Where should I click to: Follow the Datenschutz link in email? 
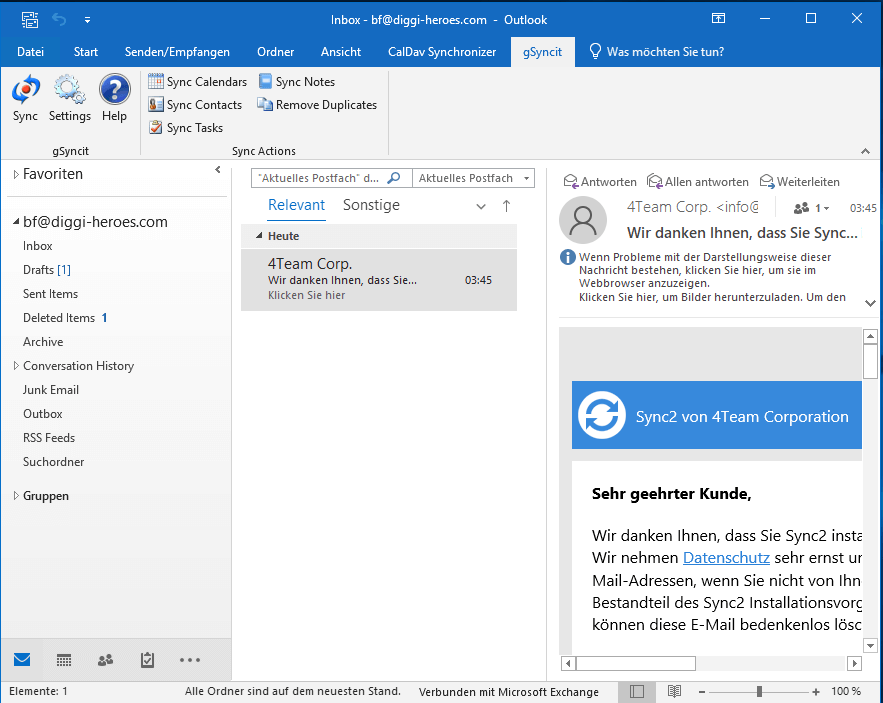point(726,558)
